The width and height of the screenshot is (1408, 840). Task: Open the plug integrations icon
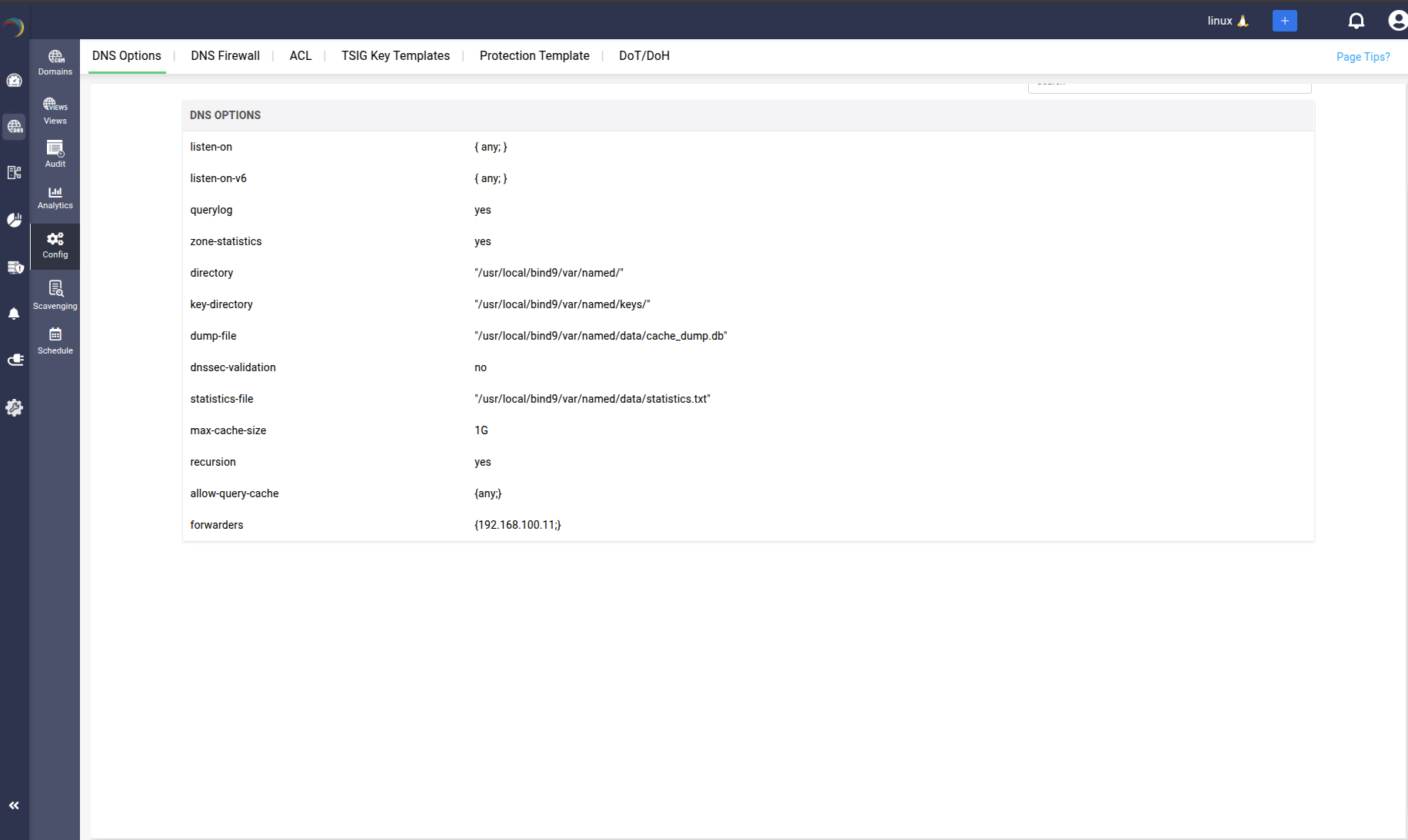15,360
